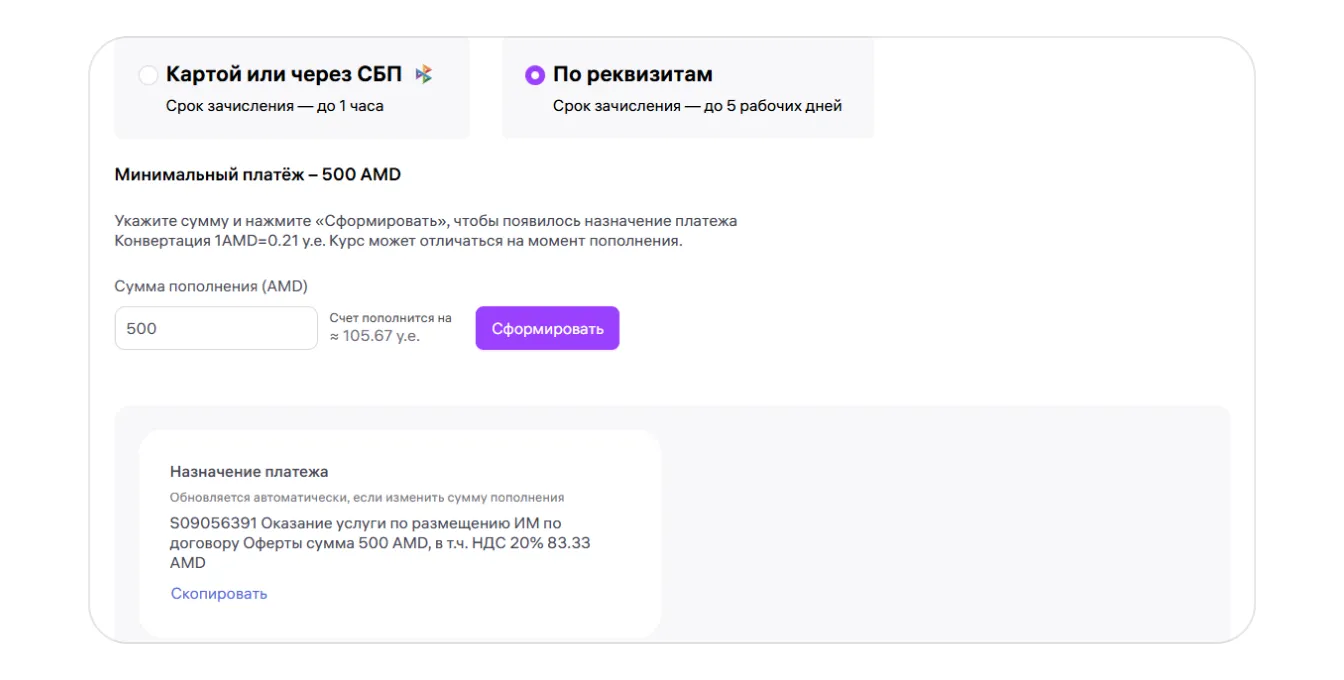Viewport: 1344px width, 680px height.
Task: Focus the «Сумма пополнения» amount field
Action: click(216, 328)
